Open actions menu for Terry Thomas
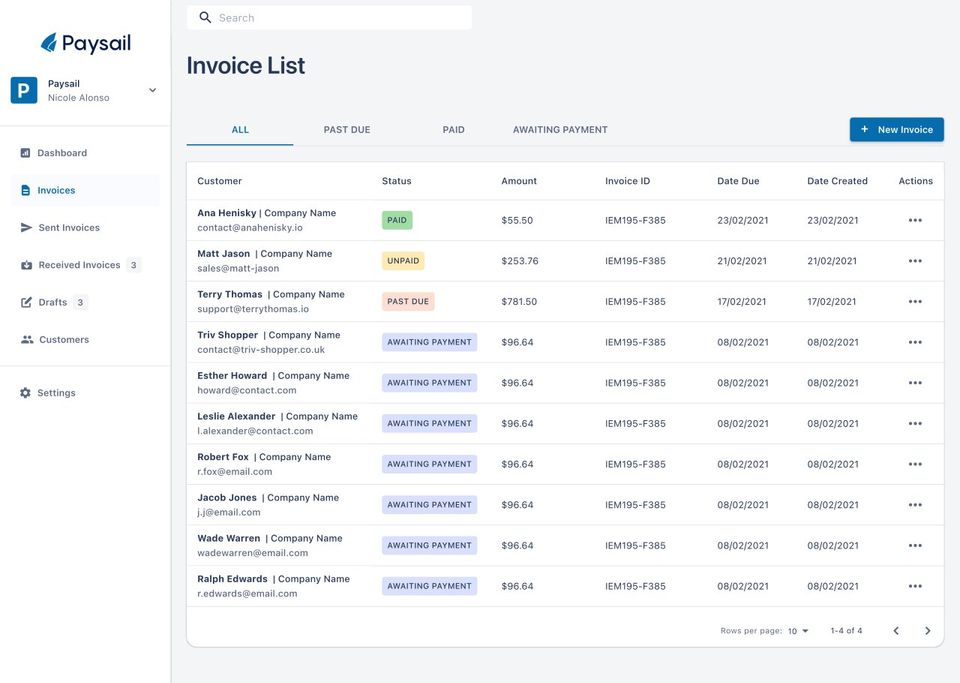The width and height of the screenshot is (960, 683). tap(915, 302)
